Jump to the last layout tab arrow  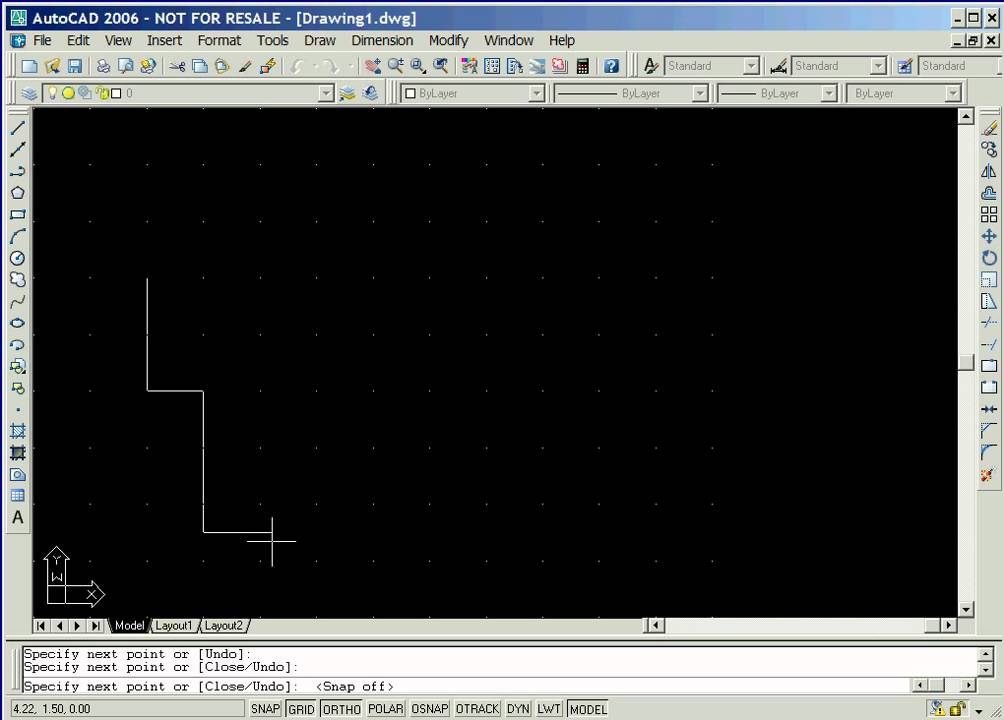(95, 626)
